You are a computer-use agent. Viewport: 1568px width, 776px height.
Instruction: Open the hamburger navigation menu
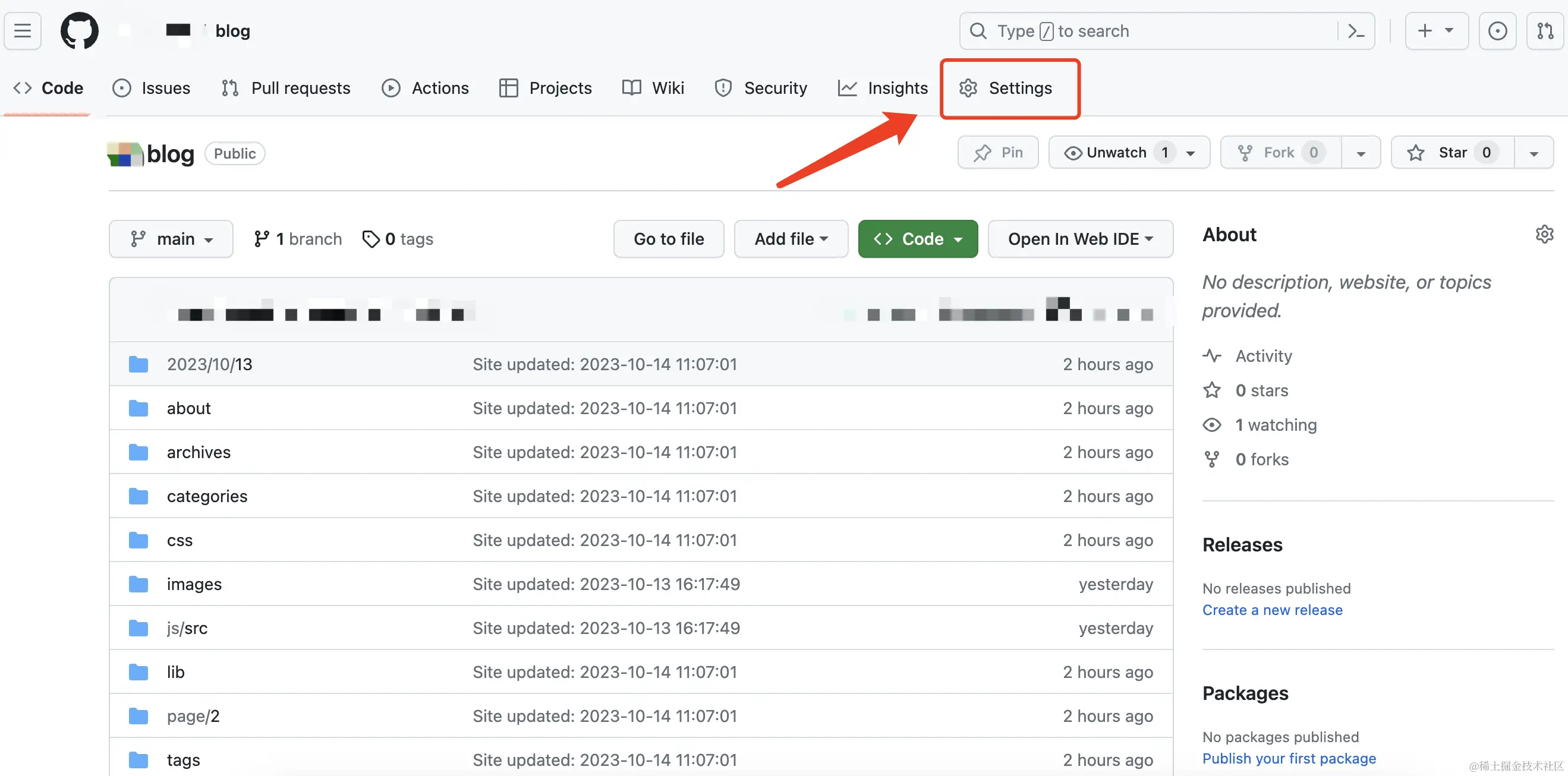(x=23, y=30)
